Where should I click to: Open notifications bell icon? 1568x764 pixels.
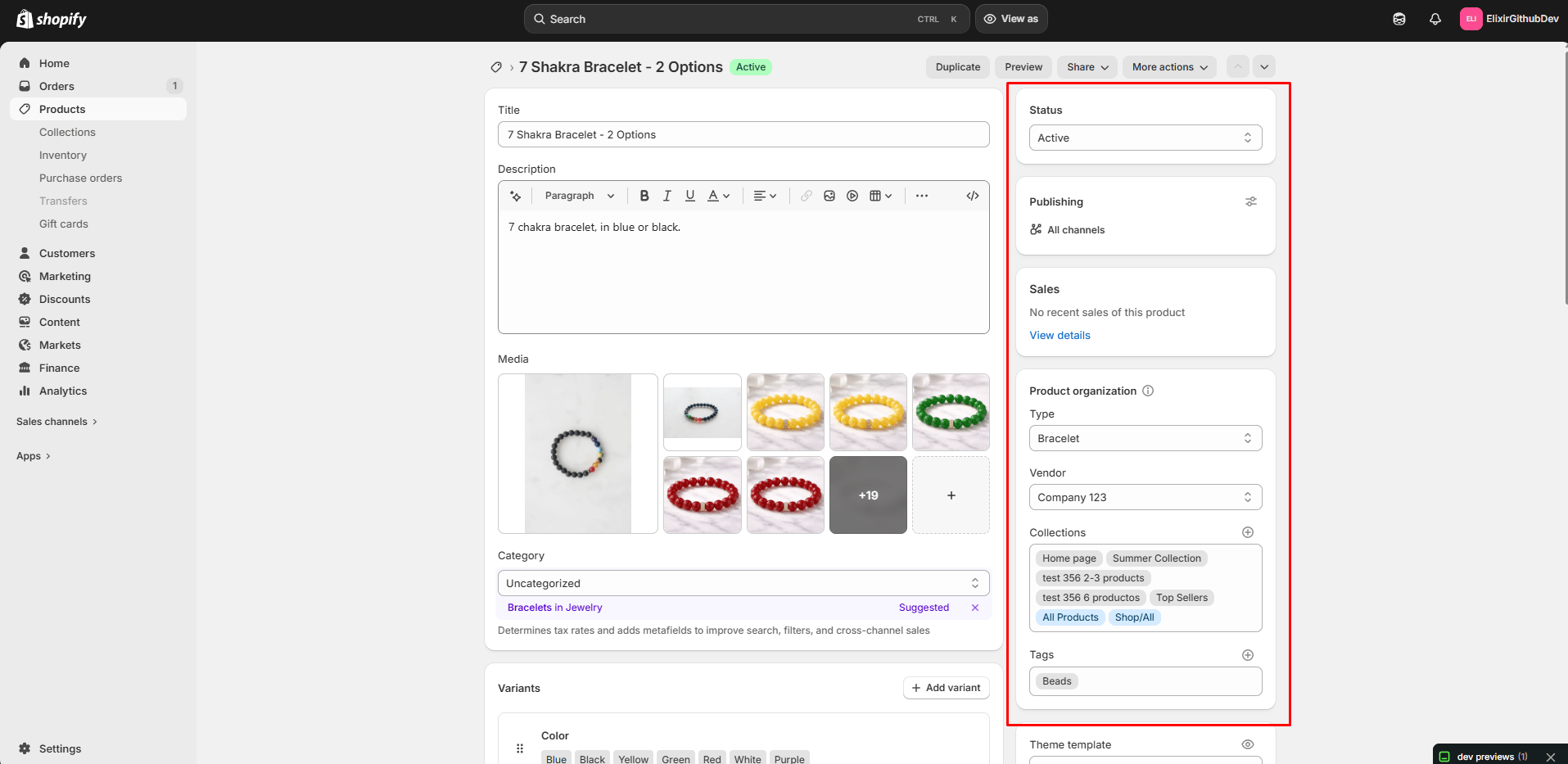[x=1435, y=19]
